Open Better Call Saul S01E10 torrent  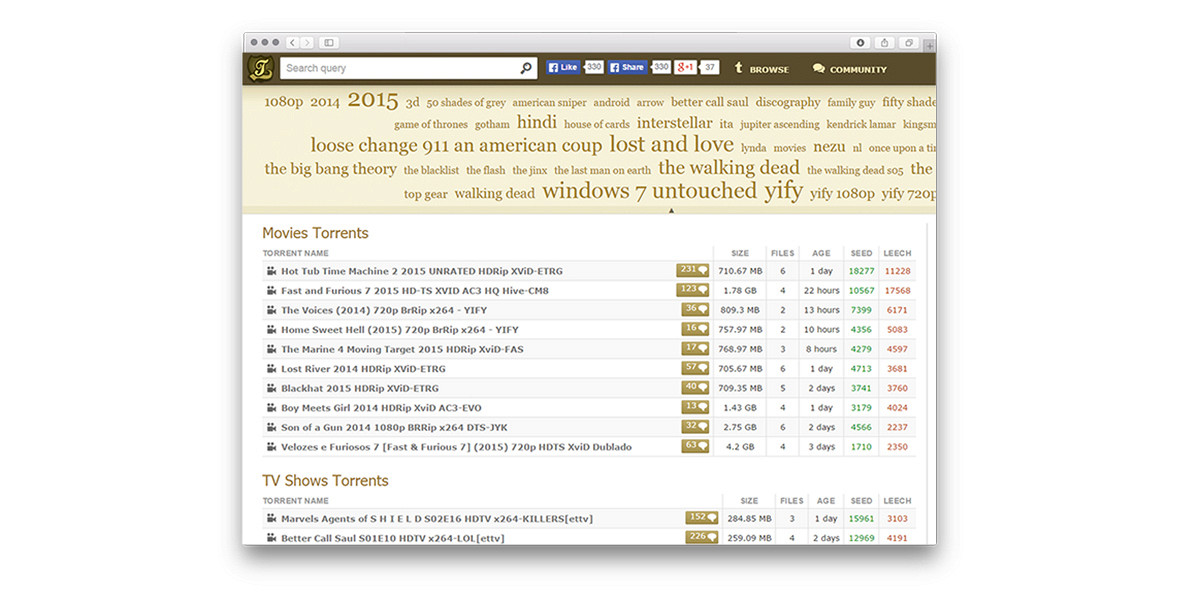click(x=392, y=538)
